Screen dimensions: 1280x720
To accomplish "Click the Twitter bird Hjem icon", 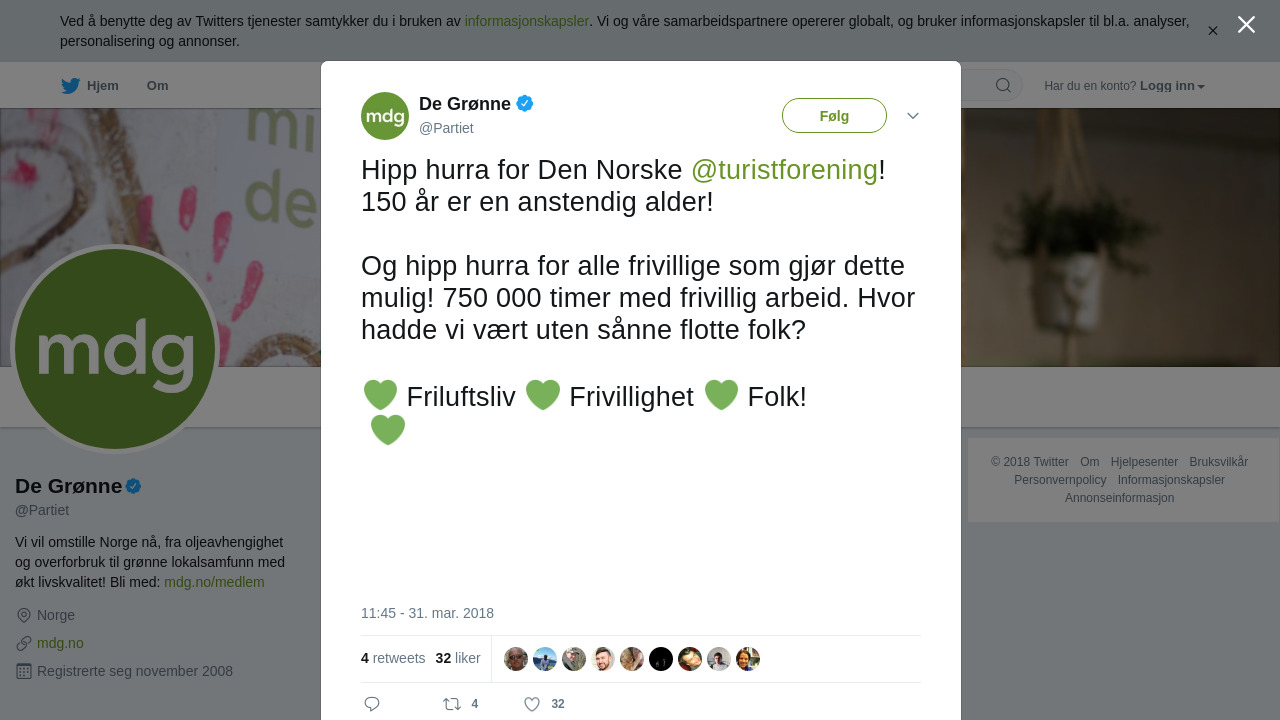I will click(70, 86).
